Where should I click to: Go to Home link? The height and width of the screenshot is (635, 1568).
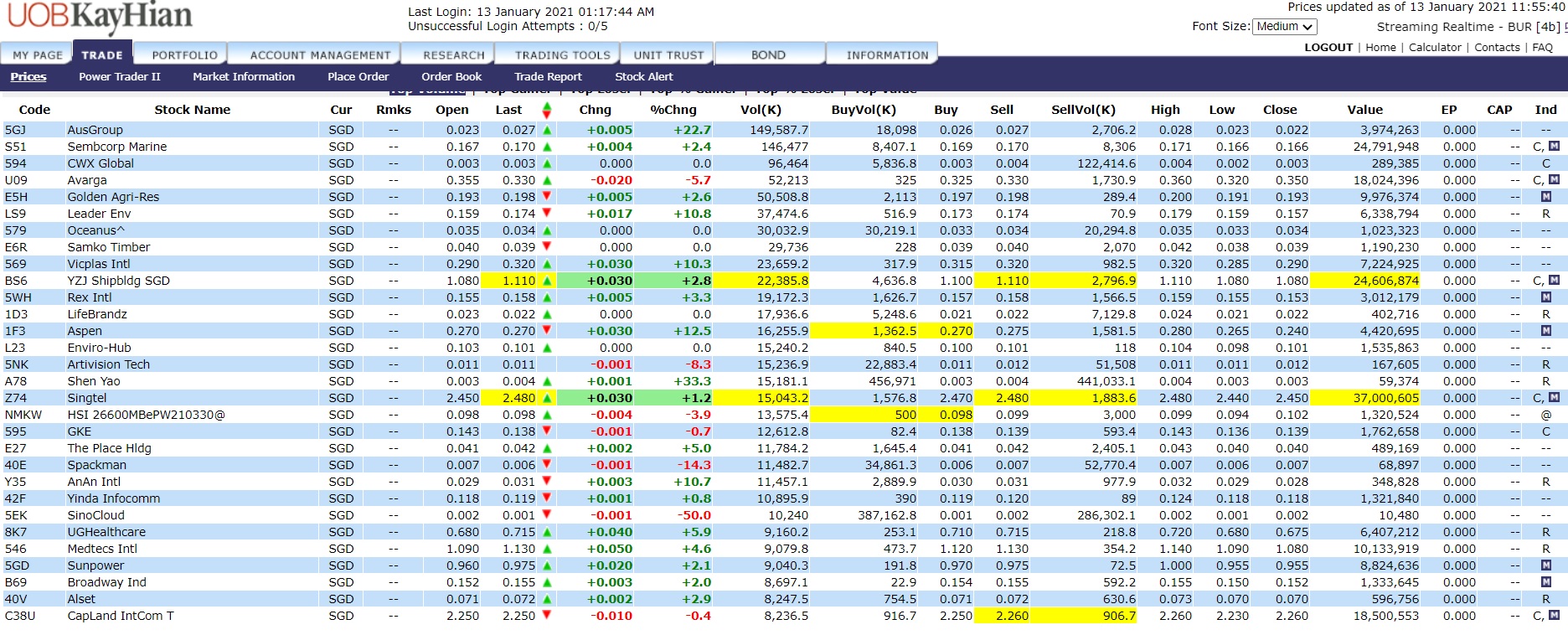[1380, 48]
